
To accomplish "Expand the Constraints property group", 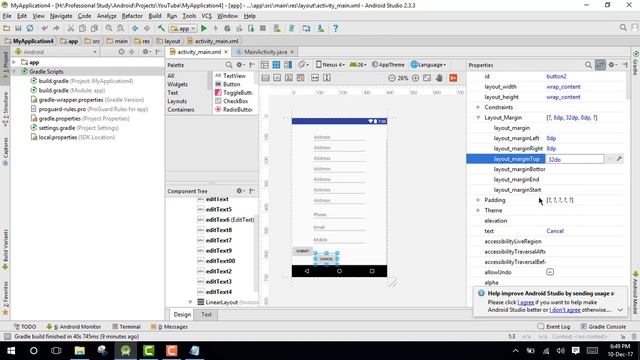I will point(478,107).
